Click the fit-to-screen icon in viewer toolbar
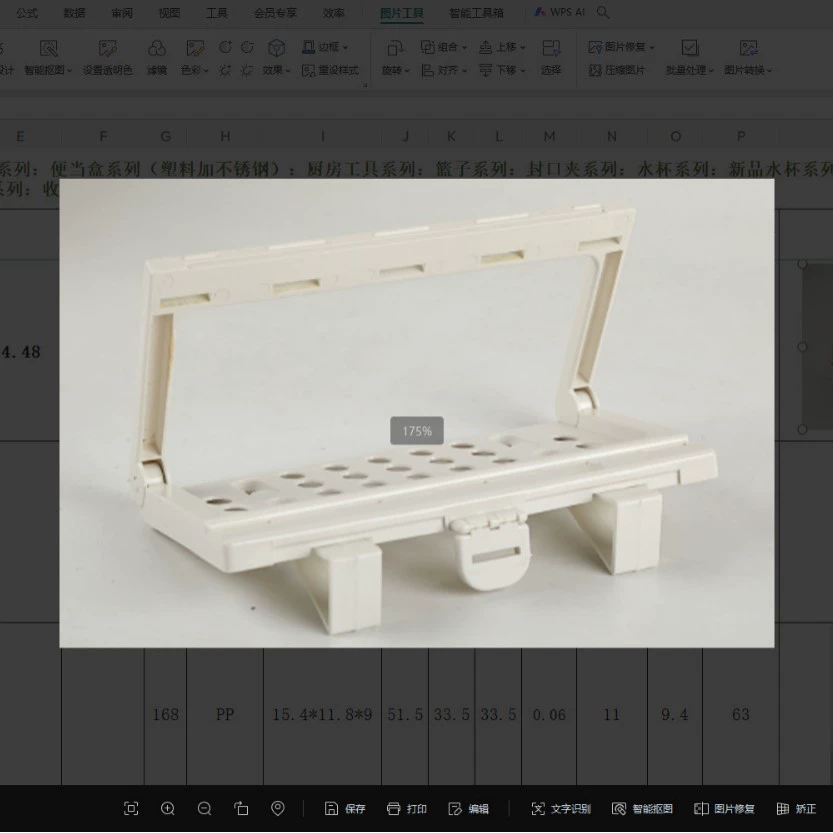 (x=131, y=809)
